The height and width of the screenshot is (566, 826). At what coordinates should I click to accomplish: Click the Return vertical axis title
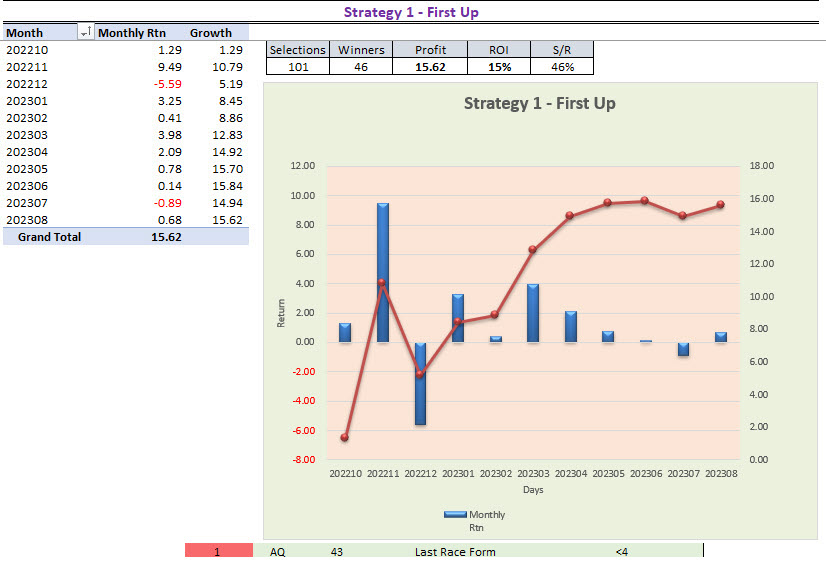point(281,313)
